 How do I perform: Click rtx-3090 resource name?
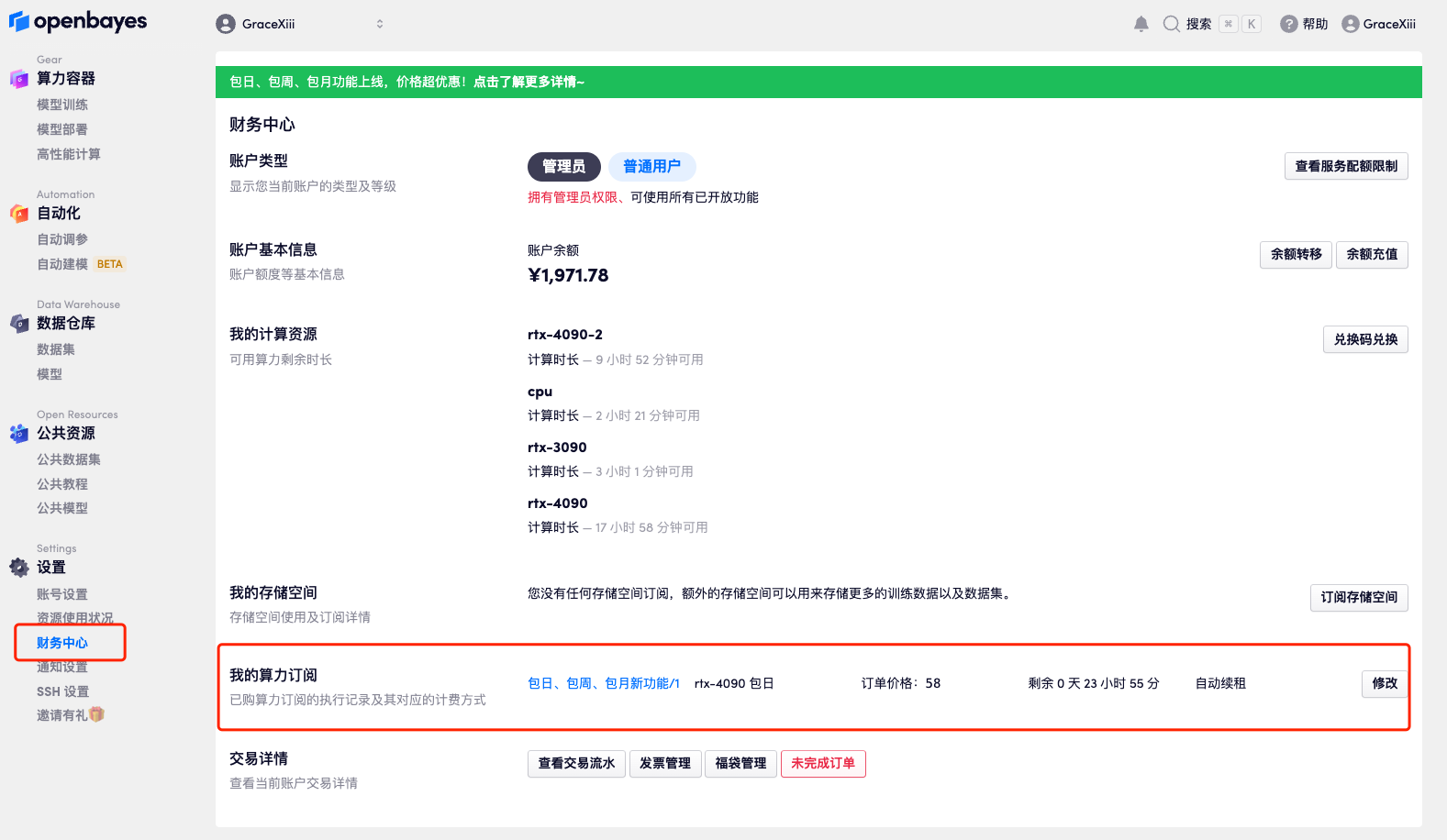pos(557,448)
